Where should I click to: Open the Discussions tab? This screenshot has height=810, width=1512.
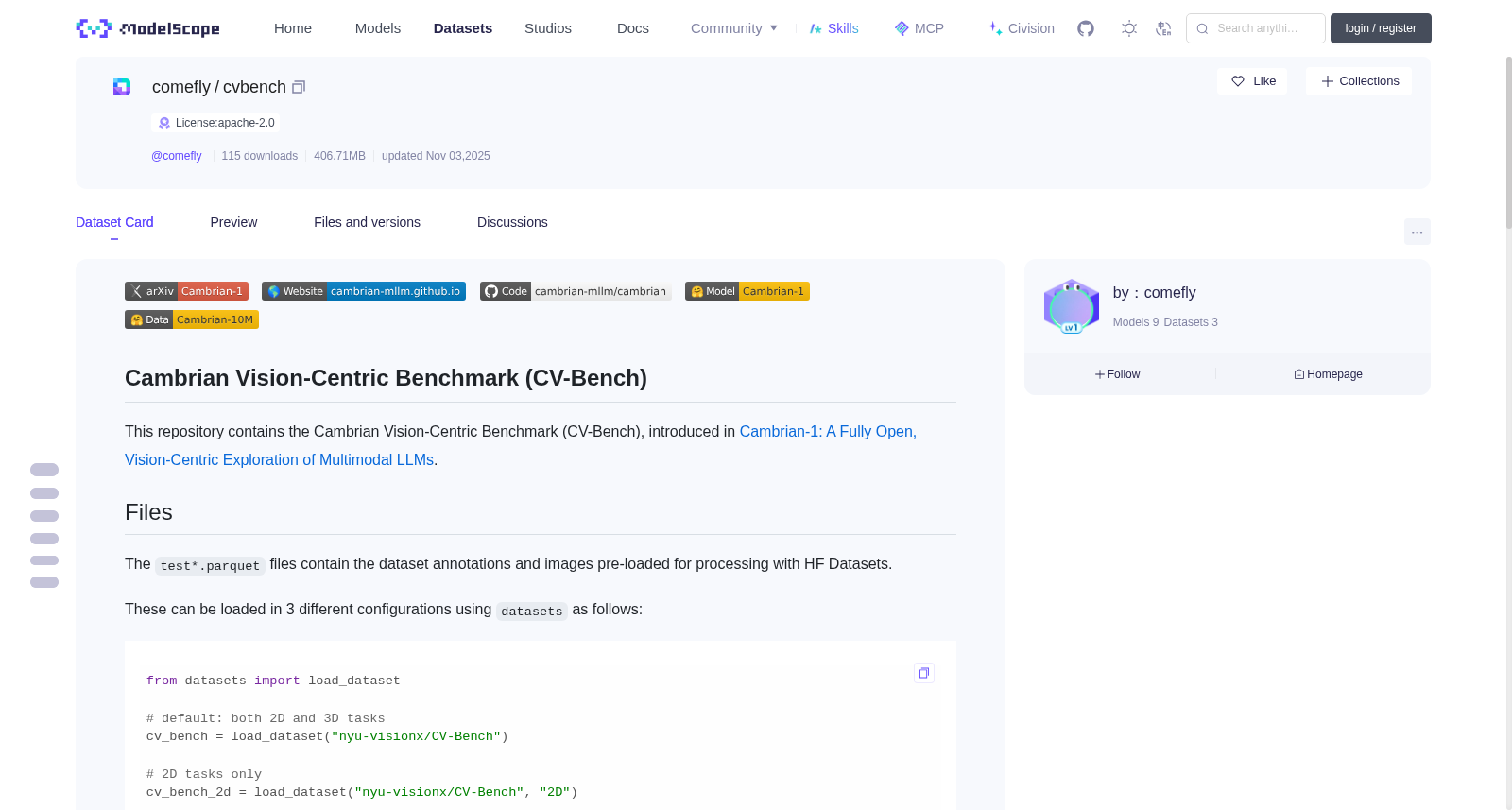tap(512, 222)
